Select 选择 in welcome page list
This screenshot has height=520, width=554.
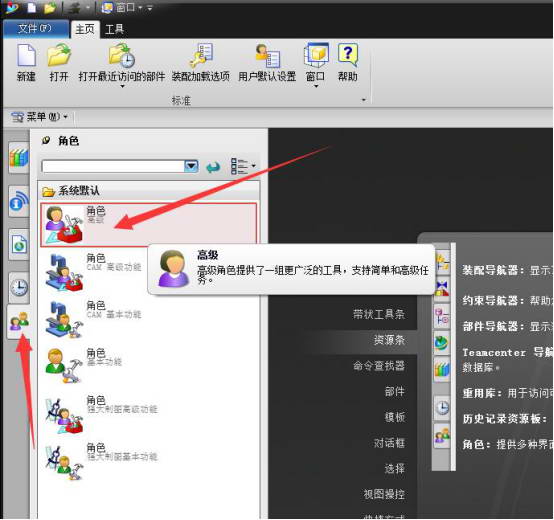coord(394,469)
